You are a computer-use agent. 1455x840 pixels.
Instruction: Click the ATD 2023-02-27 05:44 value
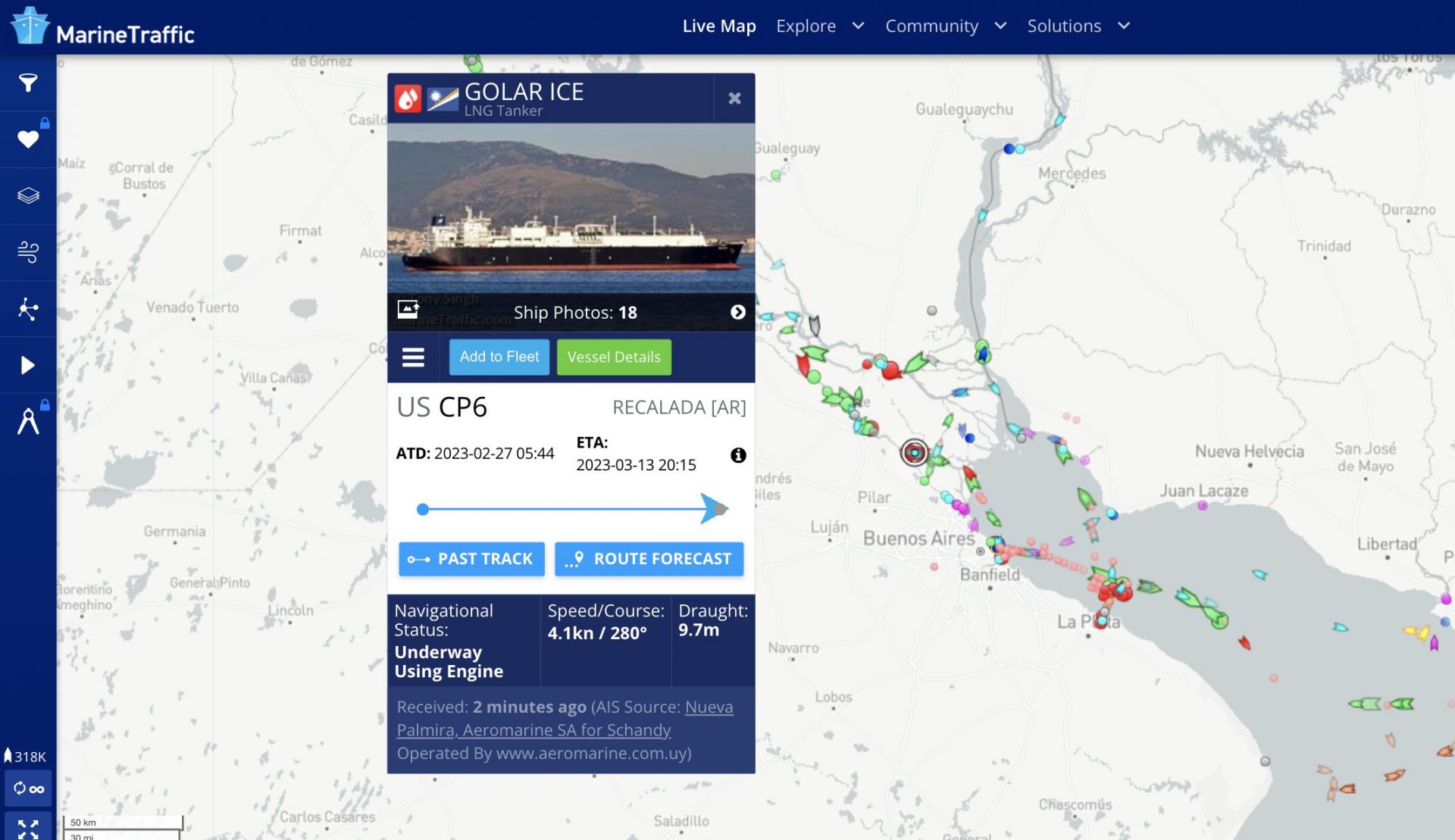[494, 453]
